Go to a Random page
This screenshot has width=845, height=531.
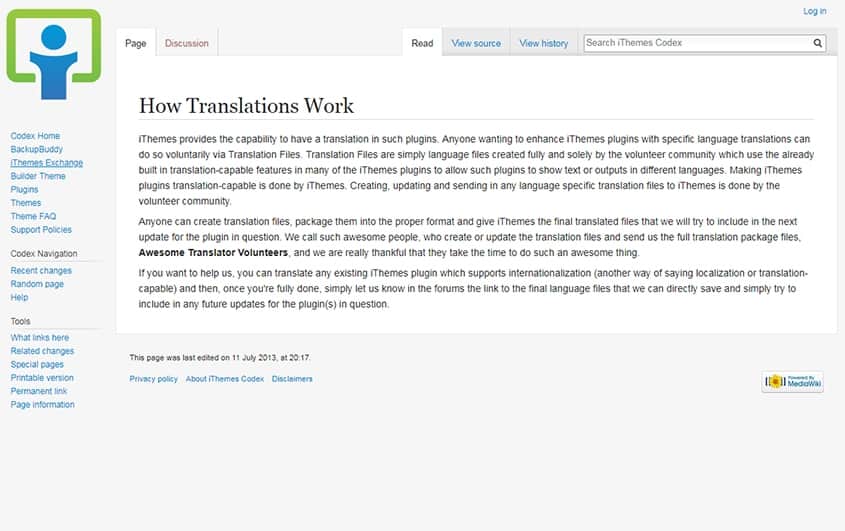[37, 284]
